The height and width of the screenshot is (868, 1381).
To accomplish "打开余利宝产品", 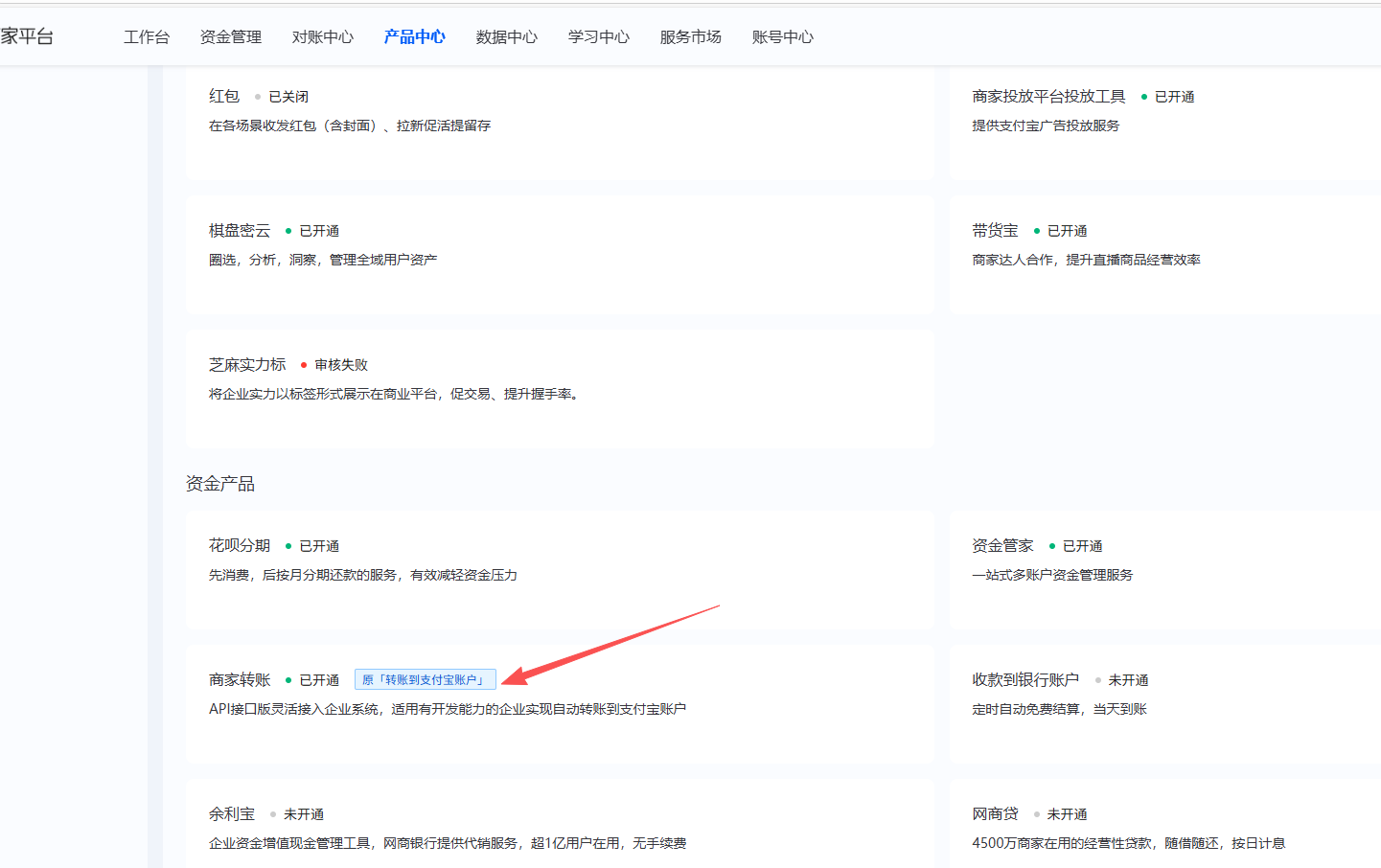I will coord(231,813).
